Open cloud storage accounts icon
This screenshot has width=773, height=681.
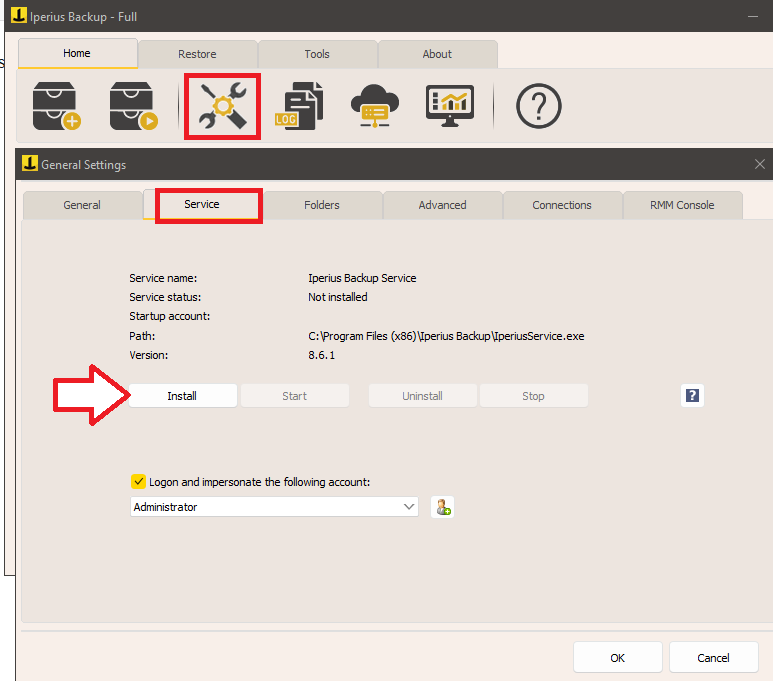click(375, 106)
